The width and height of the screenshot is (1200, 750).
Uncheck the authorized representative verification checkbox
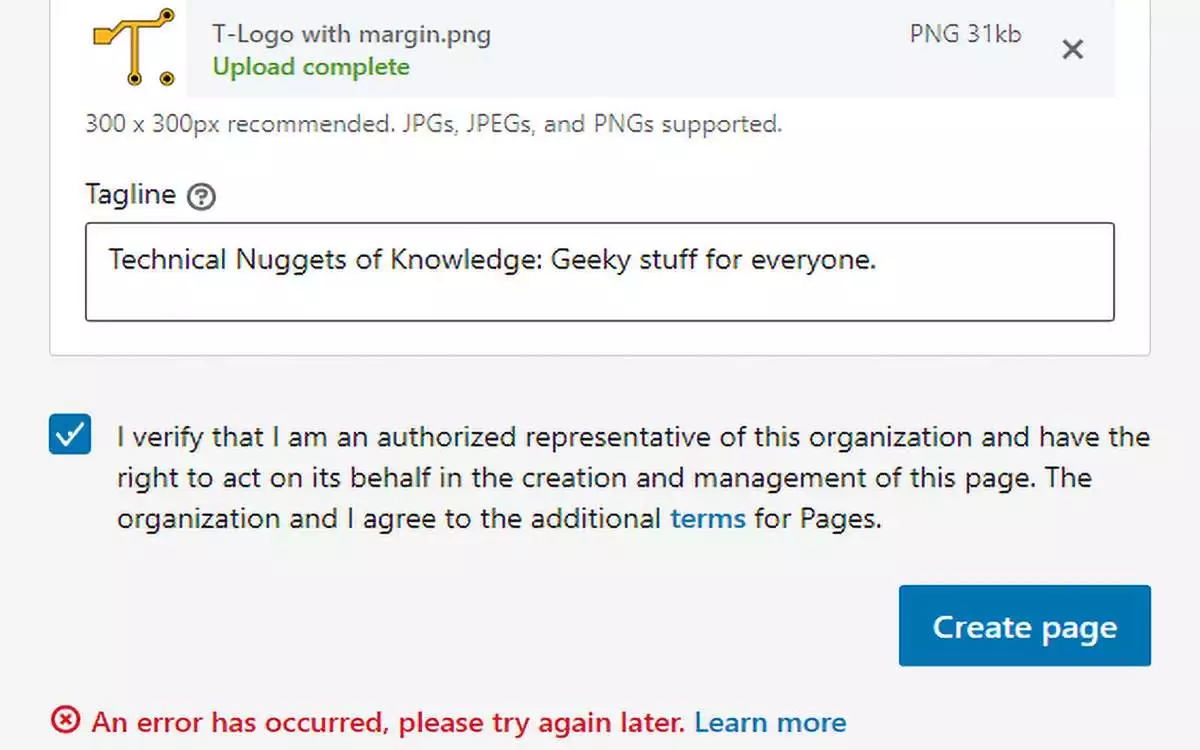(x=70, y=435)
